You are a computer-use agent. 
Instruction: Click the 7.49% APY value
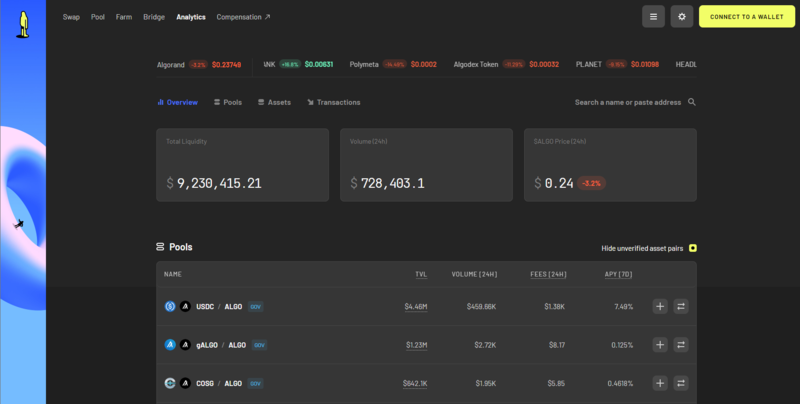(x=623, y=307)
